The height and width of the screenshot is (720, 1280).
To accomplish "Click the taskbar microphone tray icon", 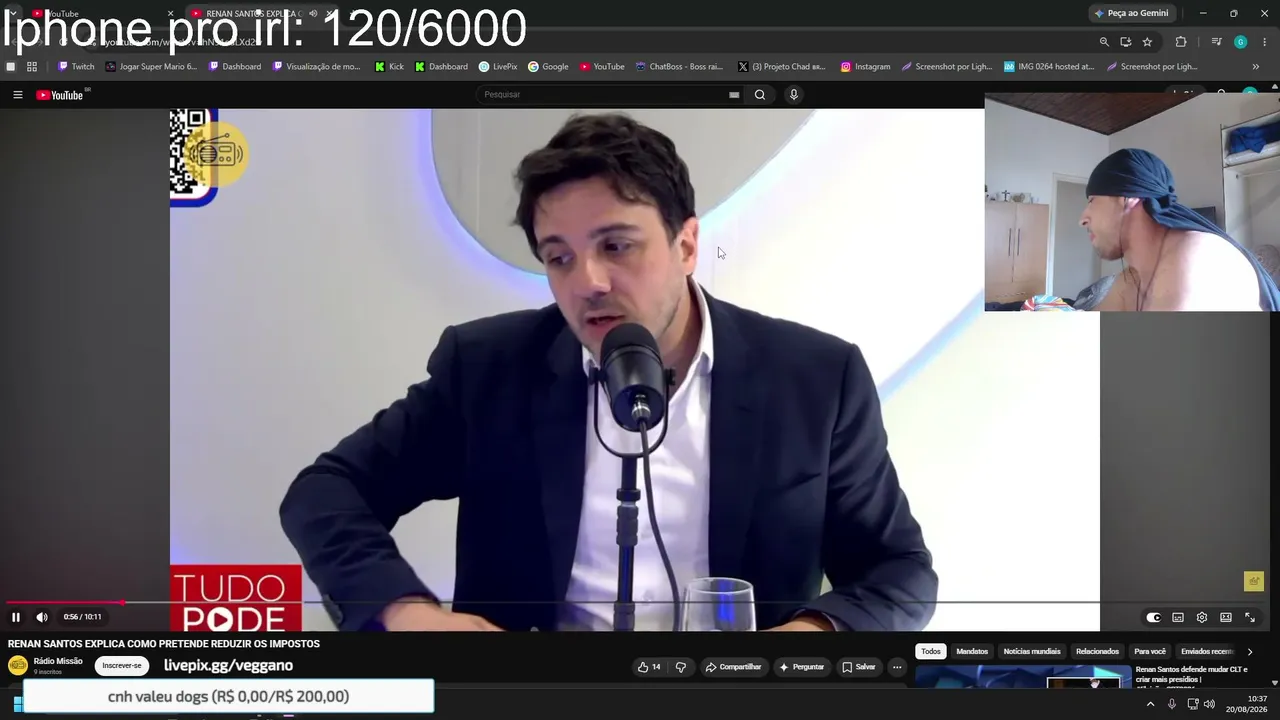I will tap(1172, 704).
